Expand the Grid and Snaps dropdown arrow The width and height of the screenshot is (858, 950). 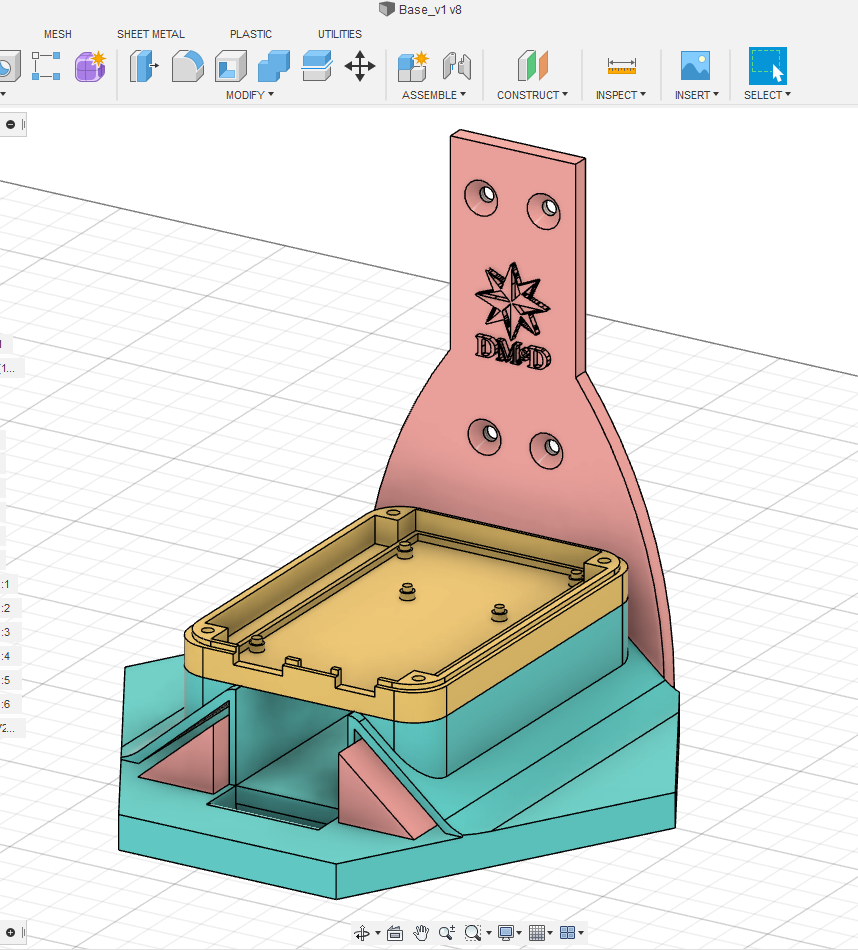click(550, 933)
